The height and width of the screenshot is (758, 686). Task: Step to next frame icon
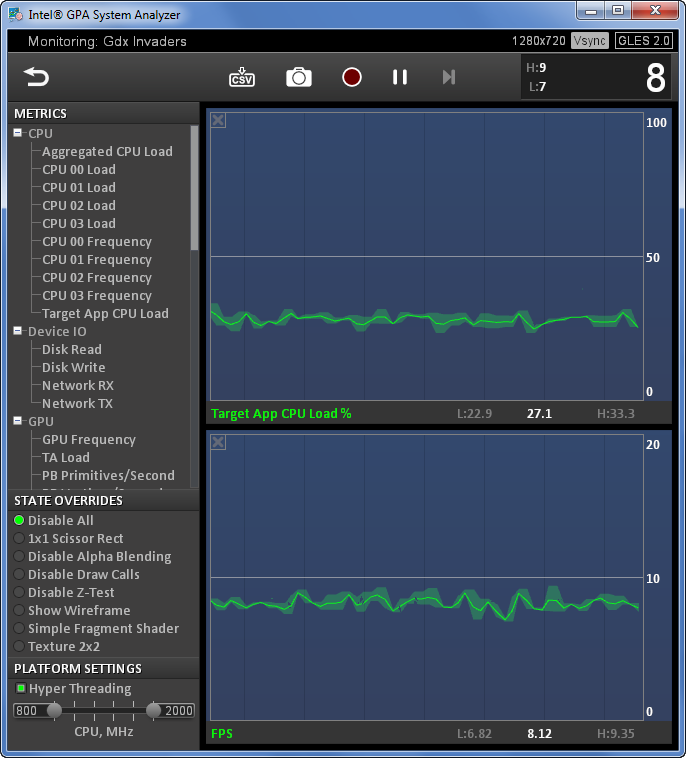click(x=449, y=77)
